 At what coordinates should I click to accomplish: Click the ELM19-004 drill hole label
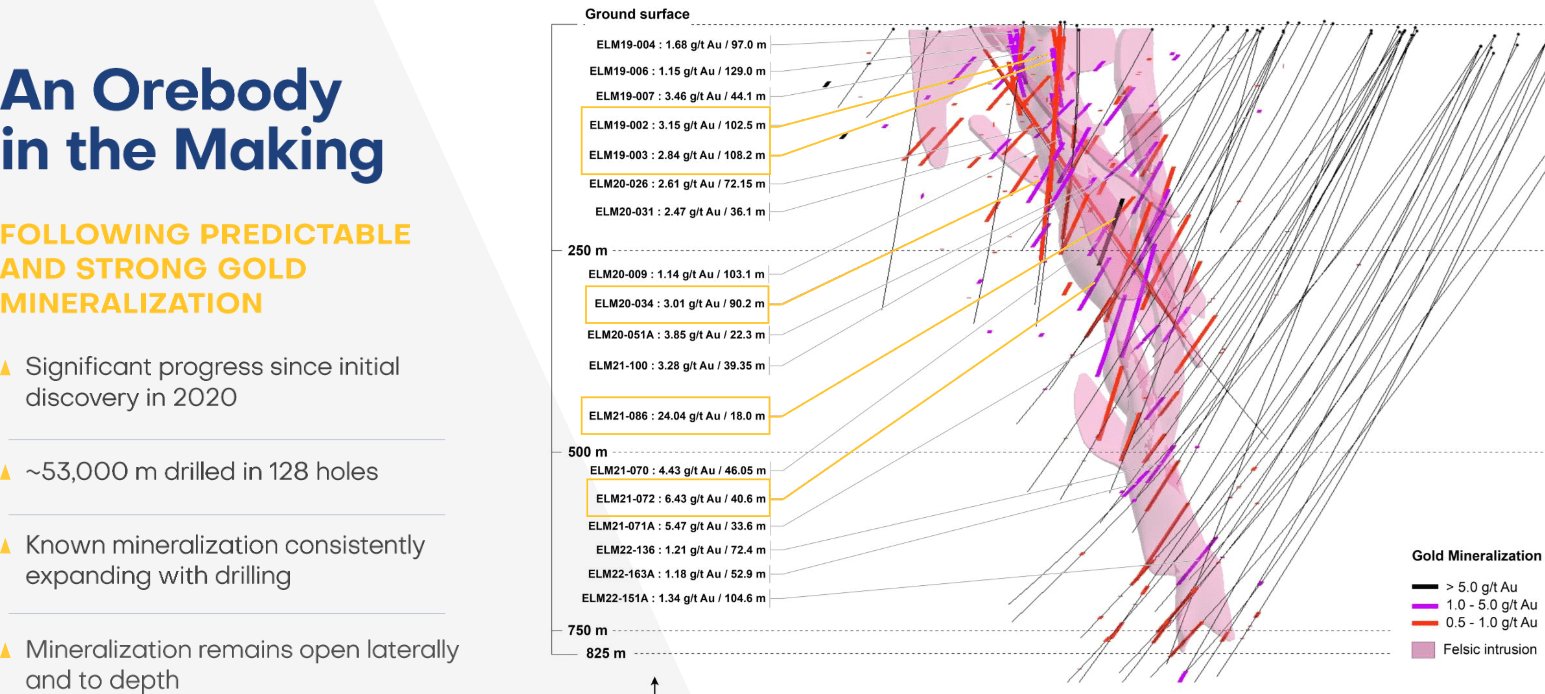tap(677, 45)
